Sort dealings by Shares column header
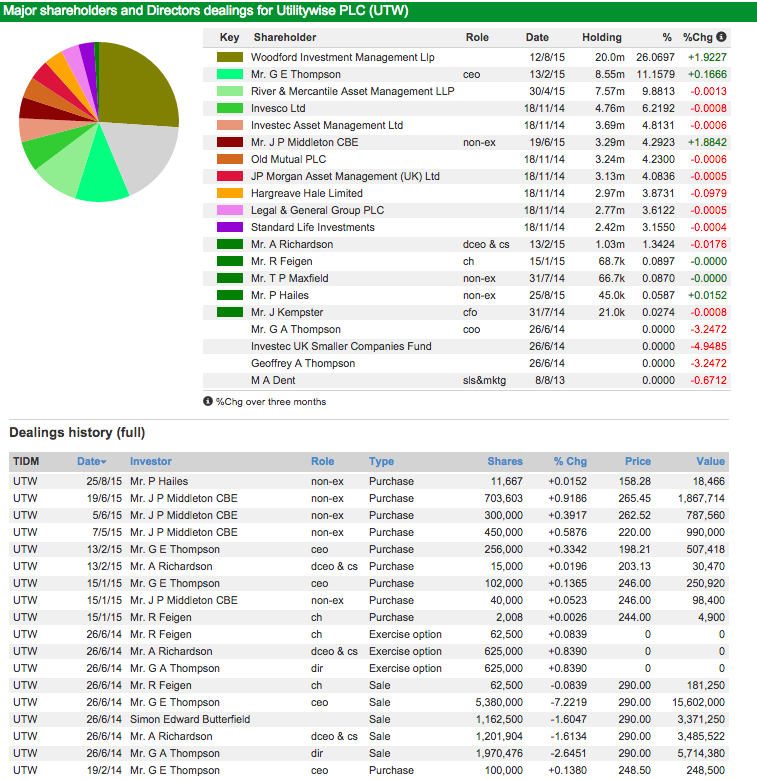This screenshot has height=780, width=757. [x=505, y=461]
